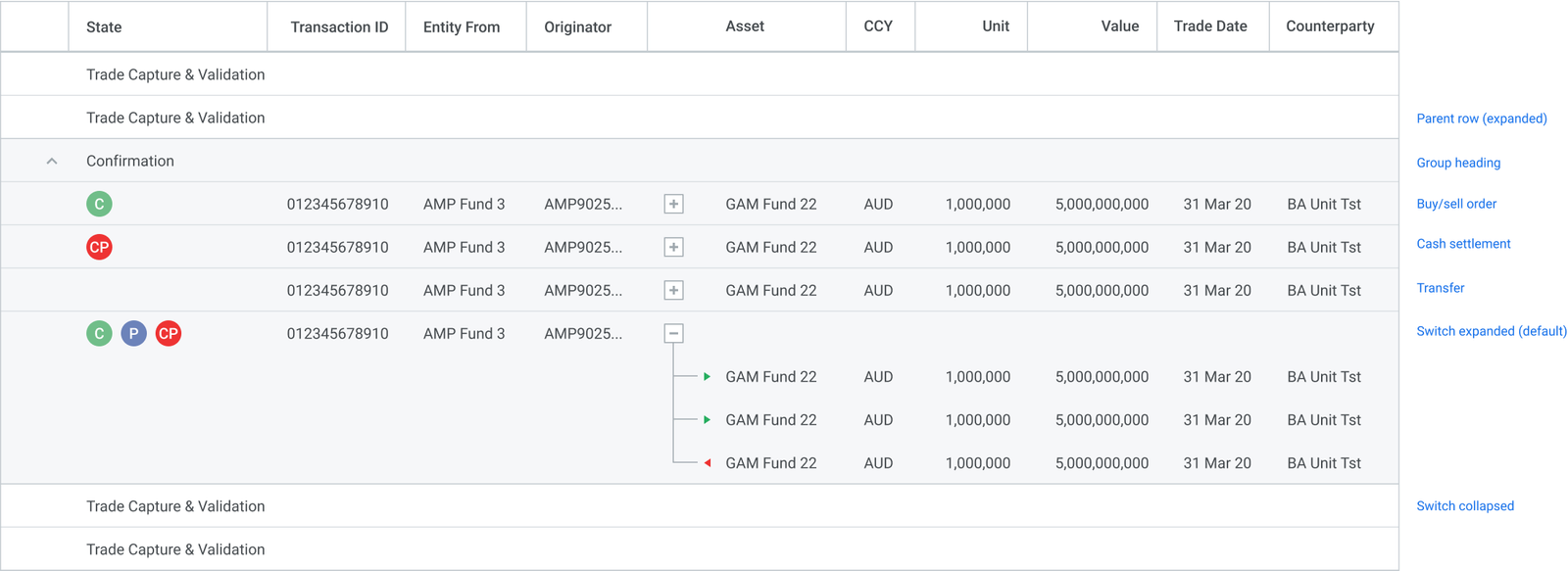Click the 'Cash settlement' annotation link
This screenshot has height=571, width=1568.
pyautogui.click(x=1463, y=244)
